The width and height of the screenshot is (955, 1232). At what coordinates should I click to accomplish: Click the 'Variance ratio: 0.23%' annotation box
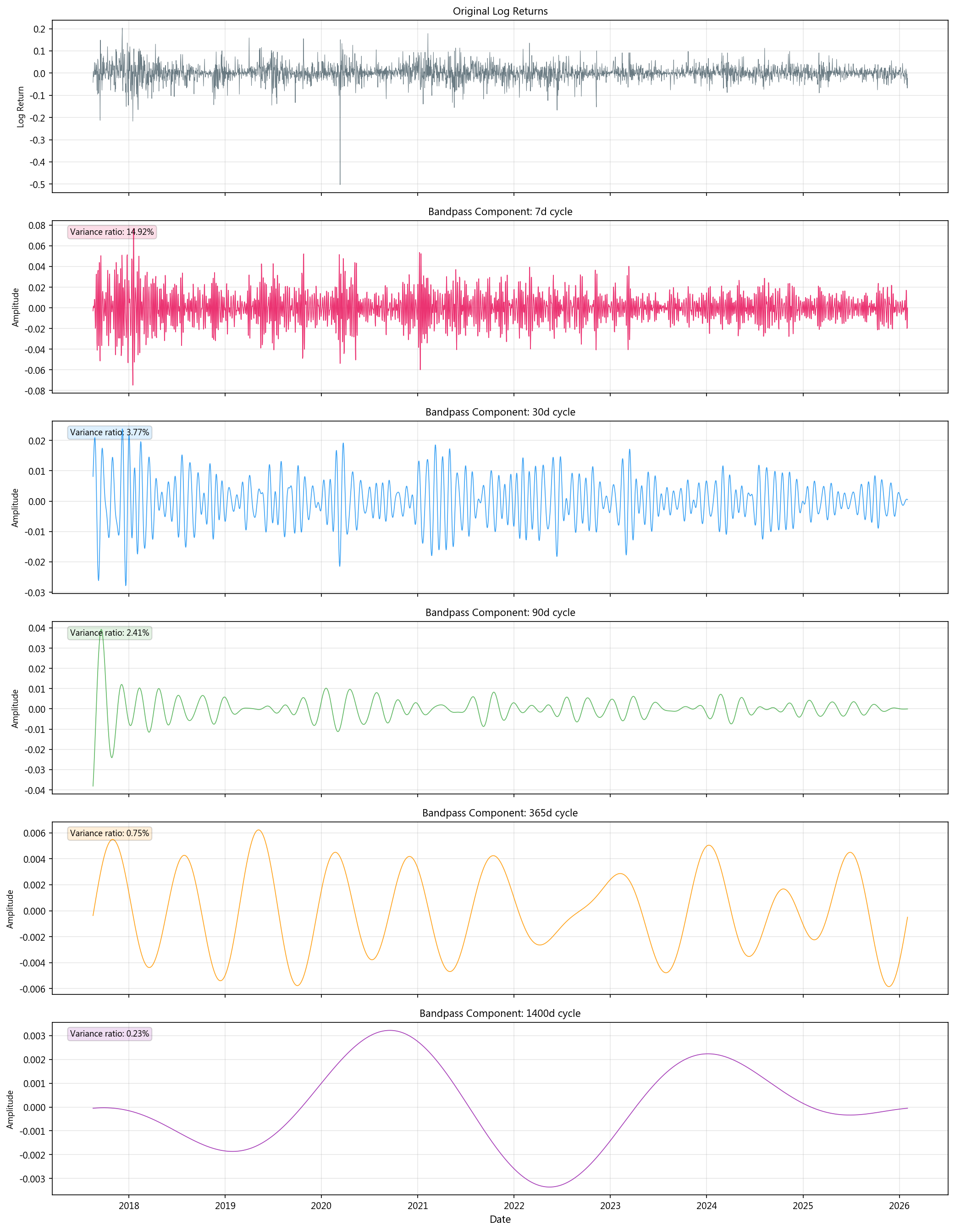click(x=110, y=1033)
